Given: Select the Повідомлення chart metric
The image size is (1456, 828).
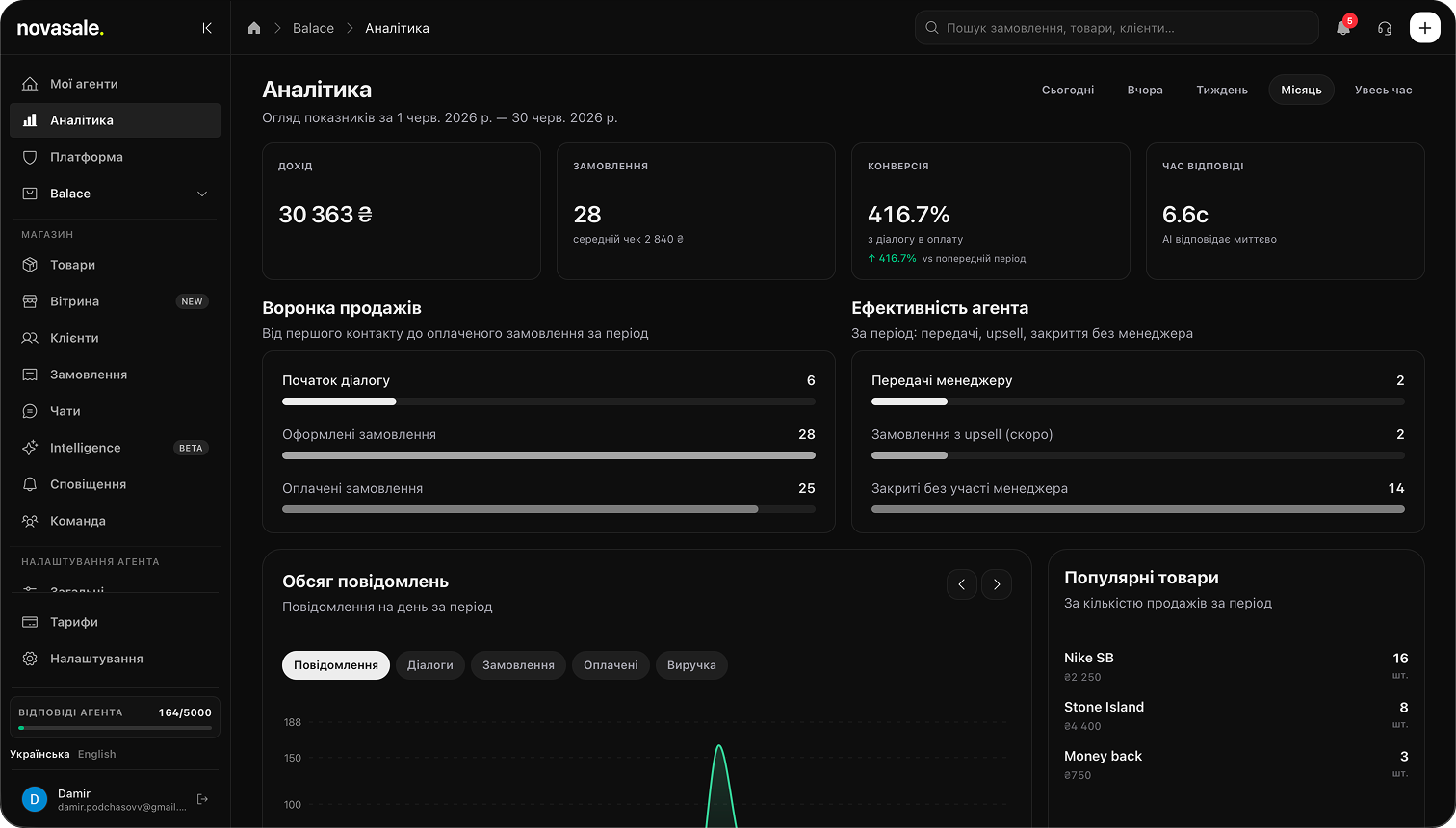Looking at the screenshot, I should (x=336, y=665).
